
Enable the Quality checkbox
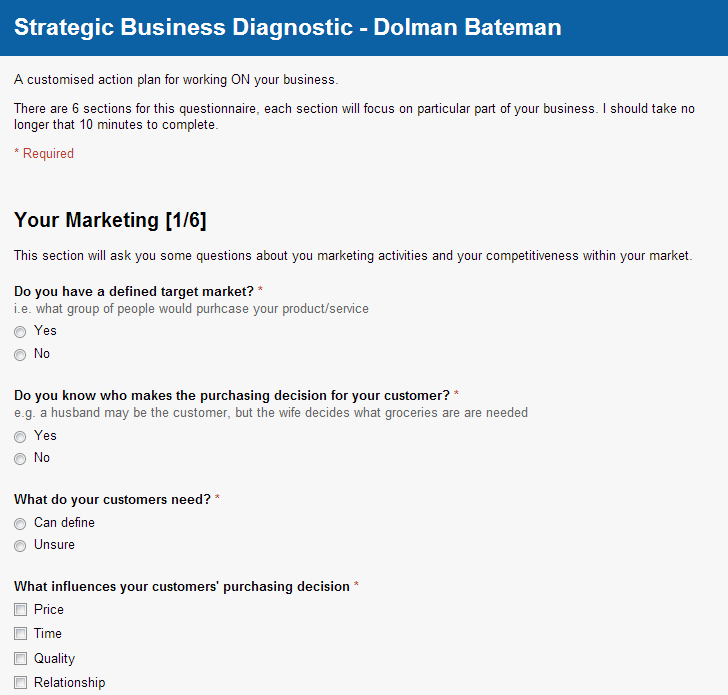coord(20,658)
